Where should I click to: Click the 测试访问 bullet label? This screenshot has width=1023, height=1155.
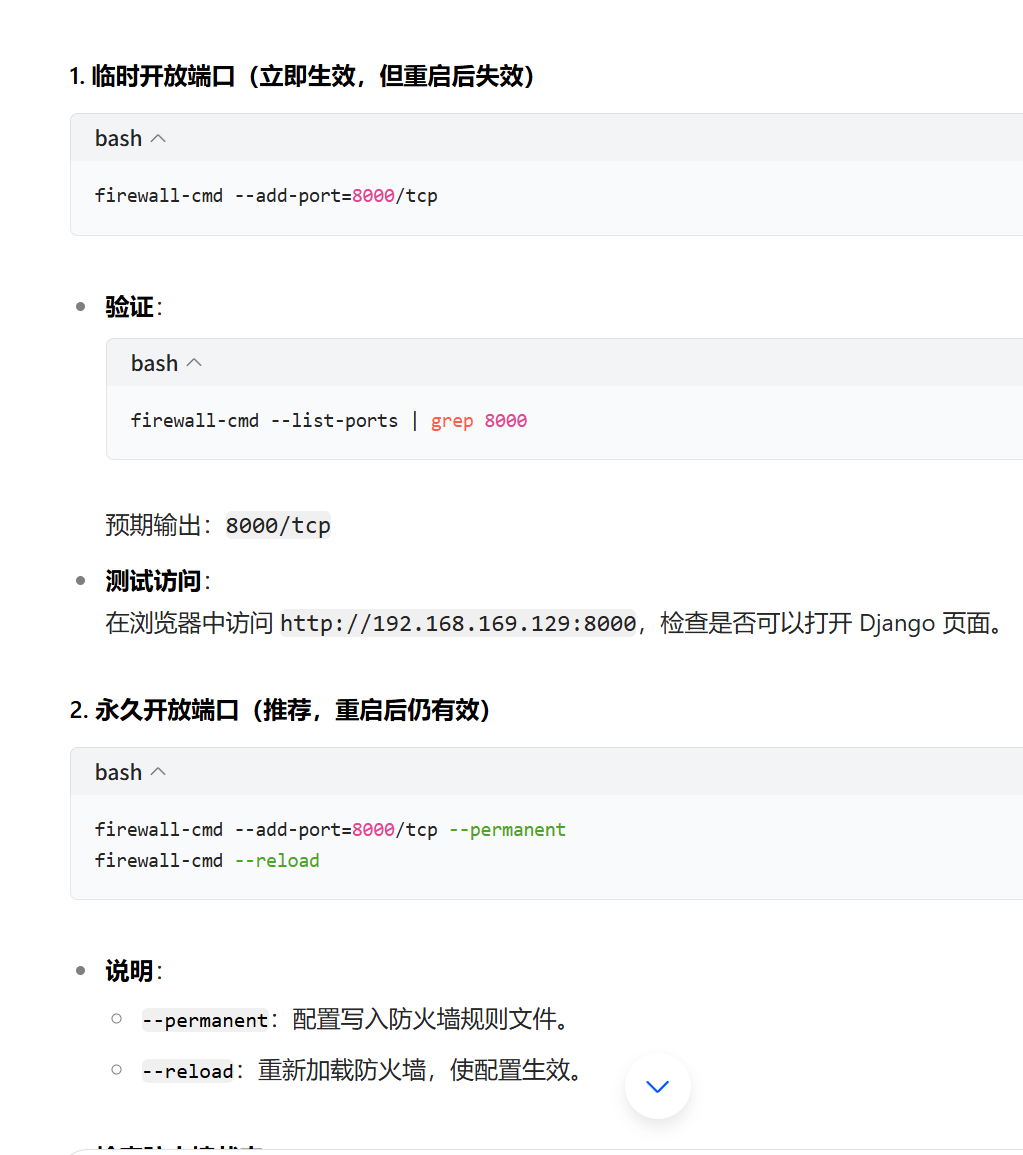tap(153, 581)
